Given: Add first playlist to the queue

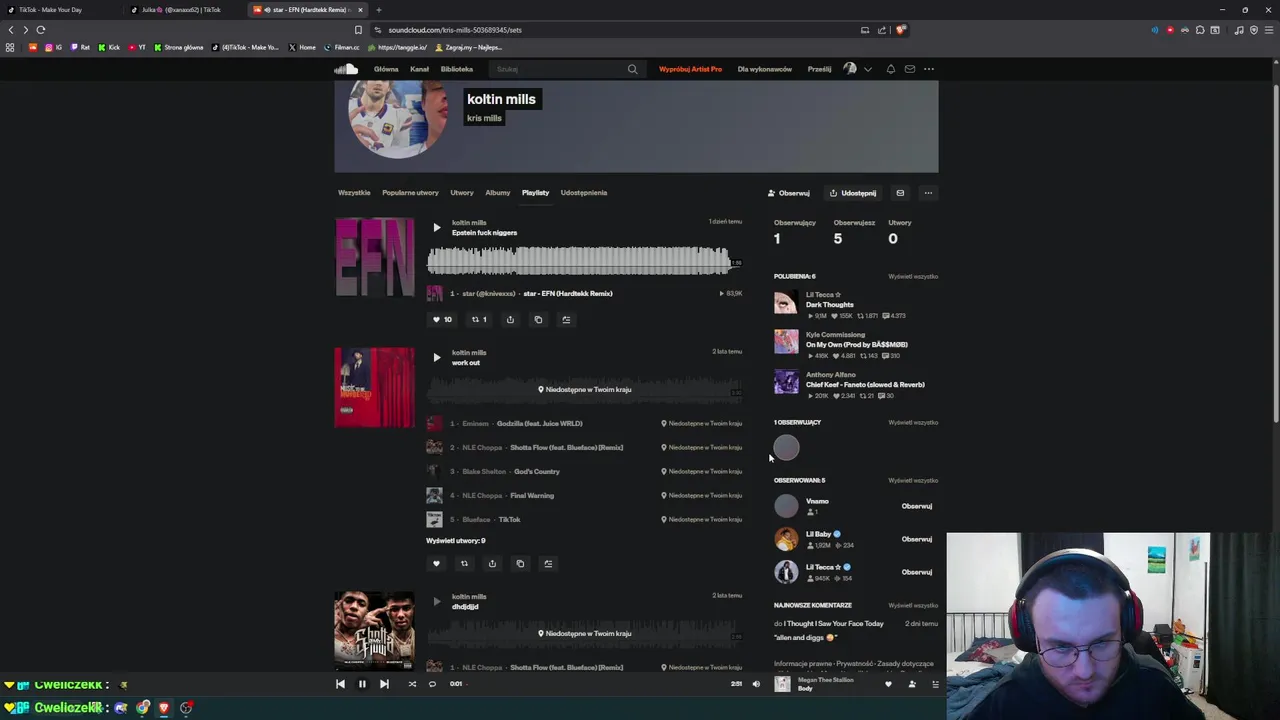Looking at the screenshot, I should point(566,319).
